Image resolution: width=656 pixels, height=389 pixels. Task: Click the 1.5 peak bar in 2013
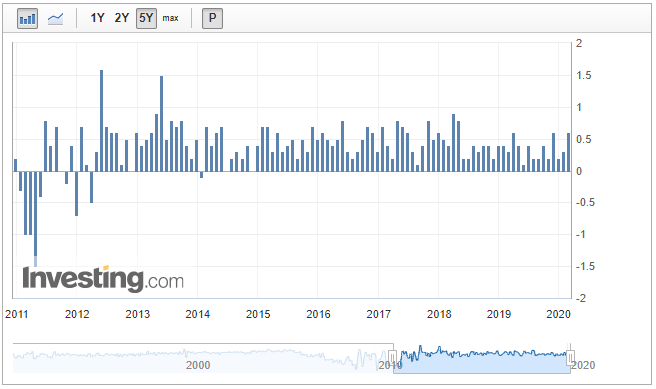pos(161,124)
